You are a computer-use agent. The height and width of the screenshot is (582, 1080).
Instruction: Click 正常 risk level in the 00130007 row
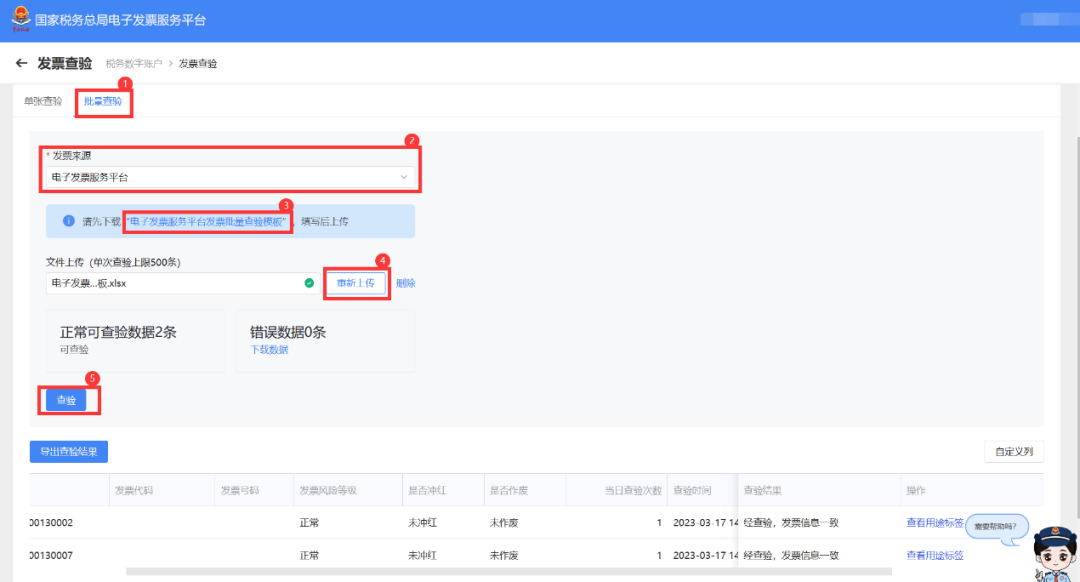tap(309, 555)
